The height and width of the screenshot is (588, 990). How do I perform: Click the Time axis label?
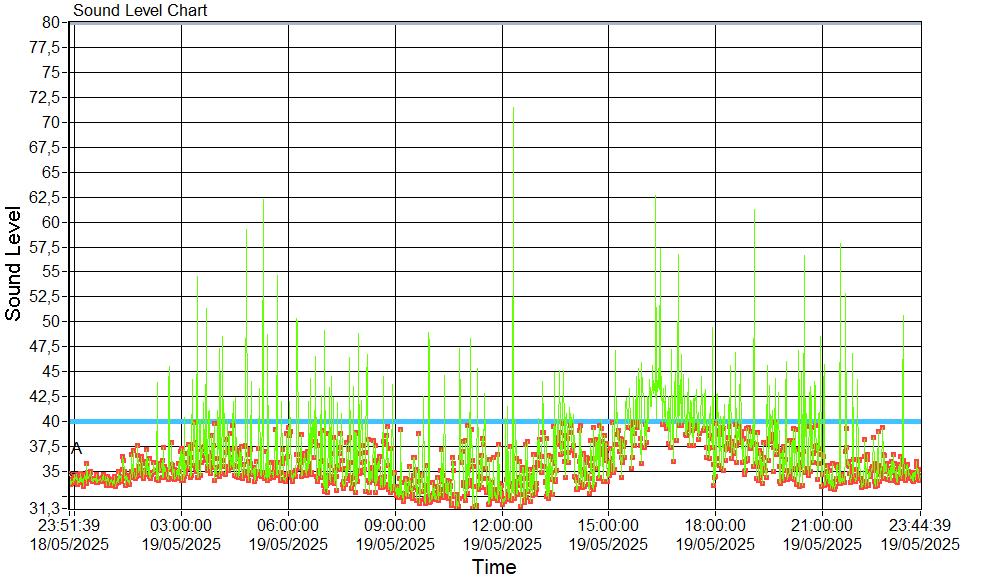494,568
